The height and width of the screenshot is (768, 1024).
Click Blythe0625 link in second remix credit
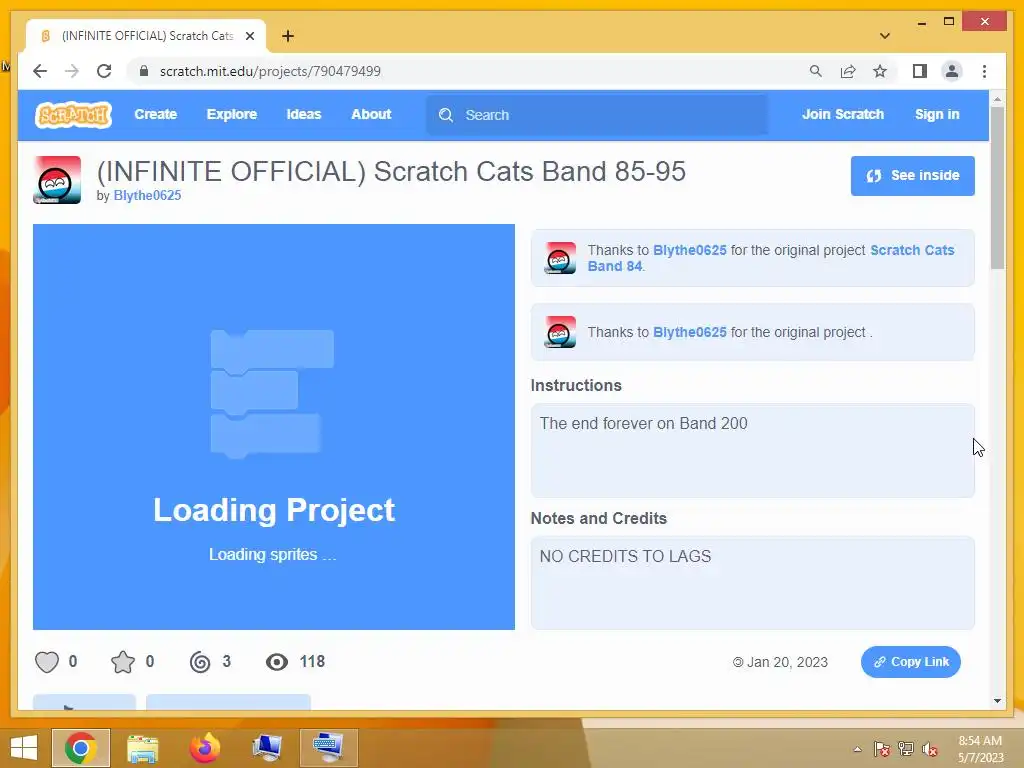point(690,332)
